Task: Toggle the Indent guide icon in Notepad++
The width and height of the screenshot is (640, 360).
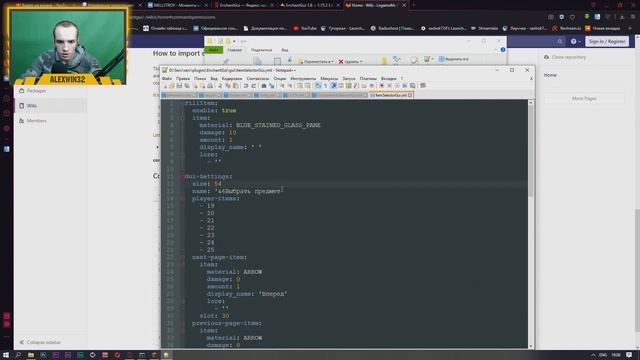Action: pos(333,86)
